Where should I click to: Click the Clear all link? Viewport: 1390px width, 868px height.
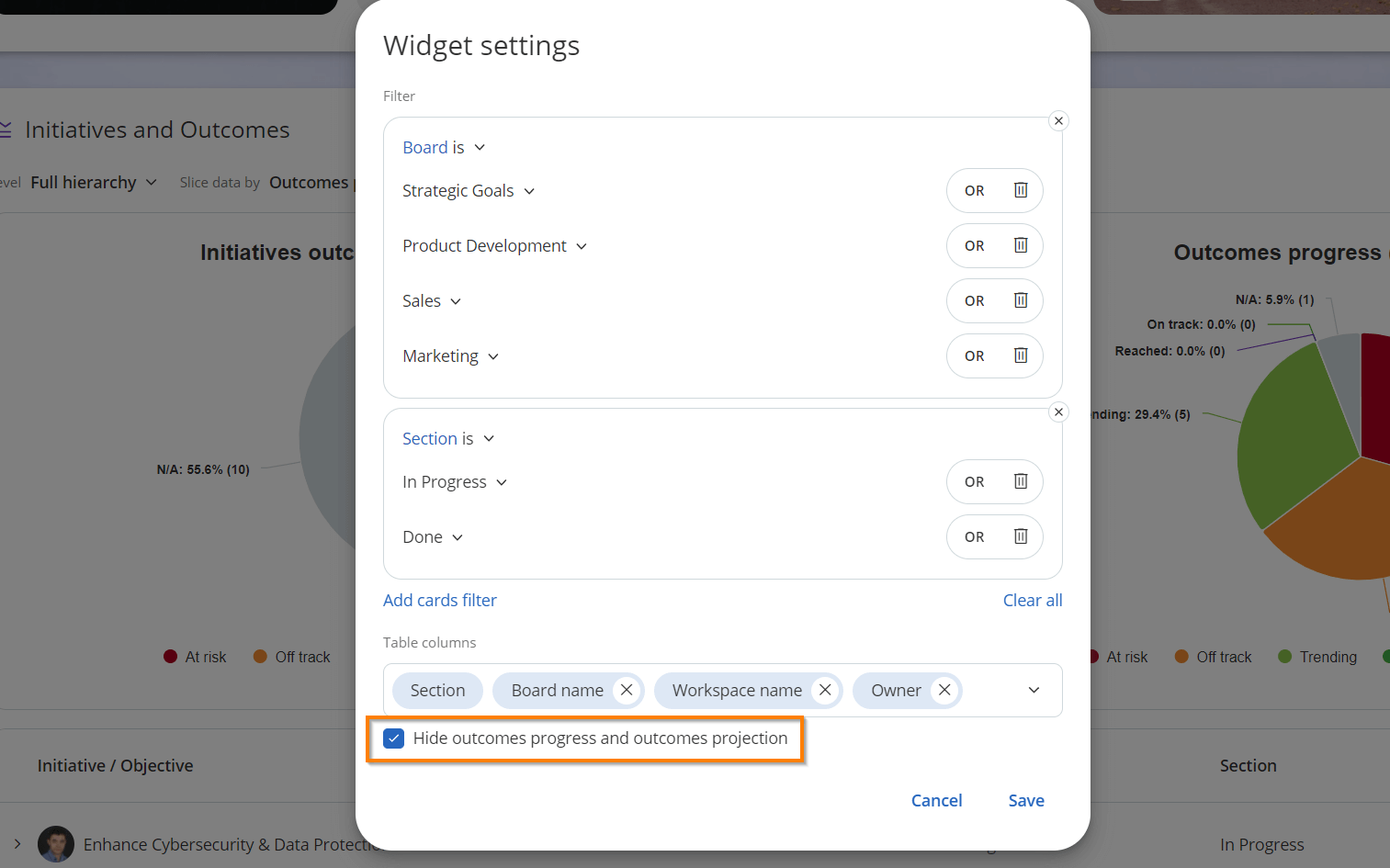1033,600
